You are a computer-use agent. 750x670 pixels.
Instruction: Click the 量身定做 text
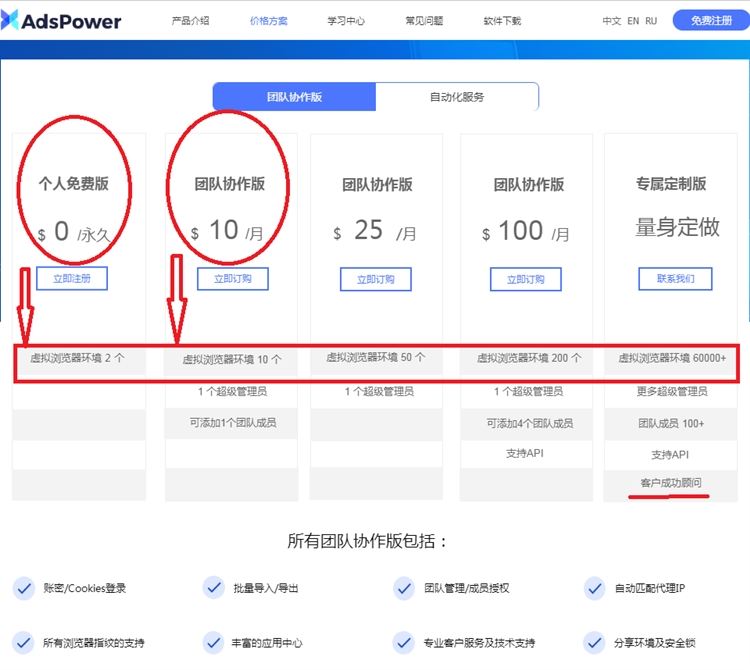click(677, 227)
